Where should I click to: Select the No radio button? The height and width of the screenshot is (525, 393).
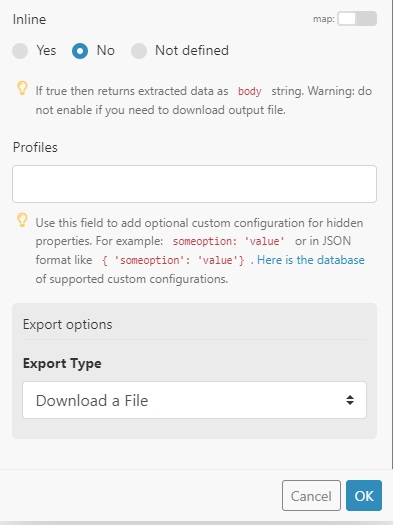80,51
